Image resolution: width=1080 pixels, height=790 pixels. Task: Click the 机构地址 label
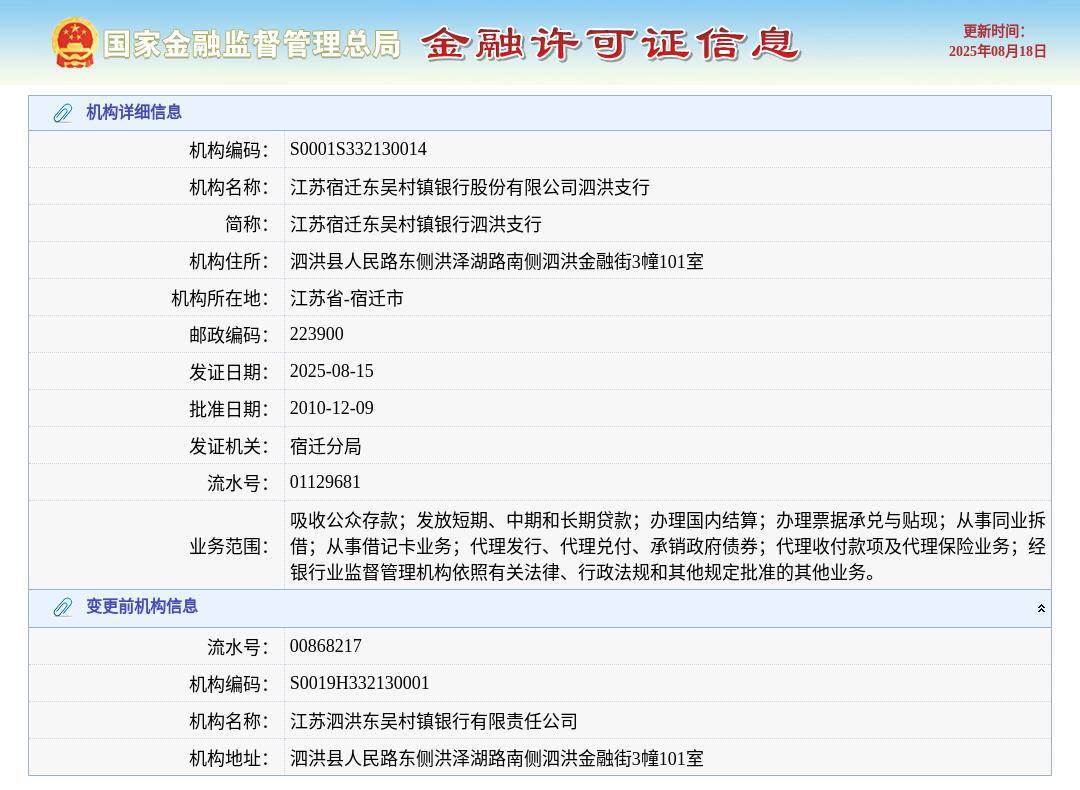(x=229, y=758)
